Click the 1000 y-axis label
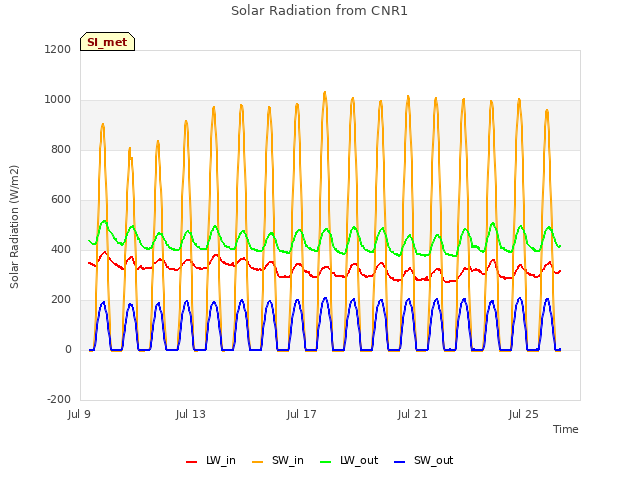640x480 pixels. pos(58,100)
